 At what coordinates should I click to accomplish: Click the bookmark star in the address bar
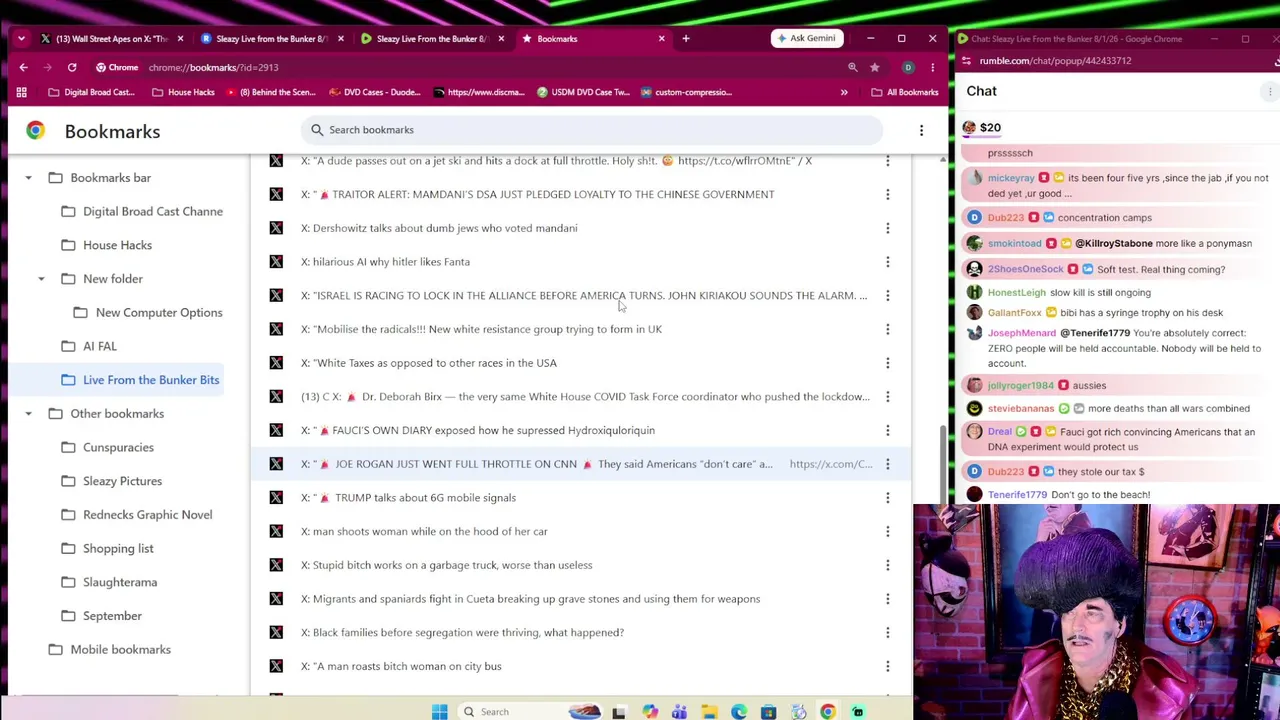point(875,67)
